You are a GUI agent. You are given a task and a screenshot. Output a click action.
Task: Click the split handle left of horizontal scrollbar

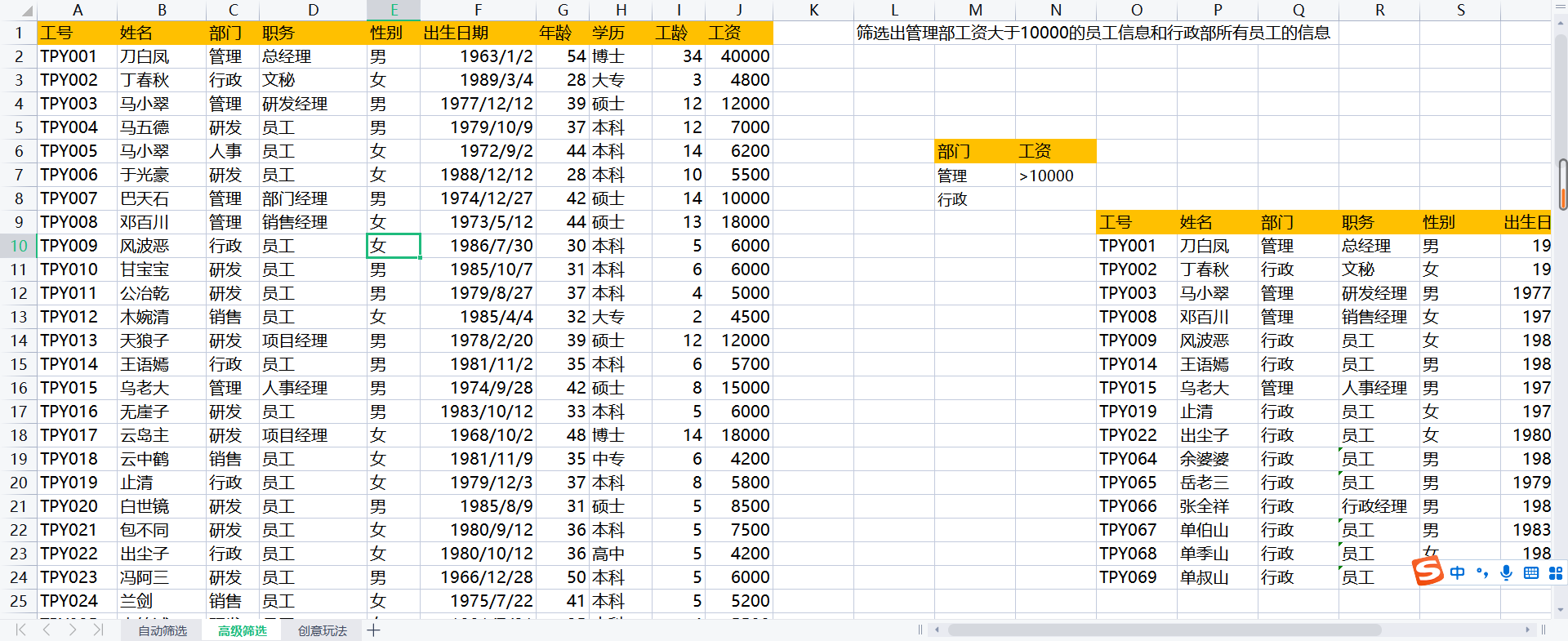tap(920, 630)
